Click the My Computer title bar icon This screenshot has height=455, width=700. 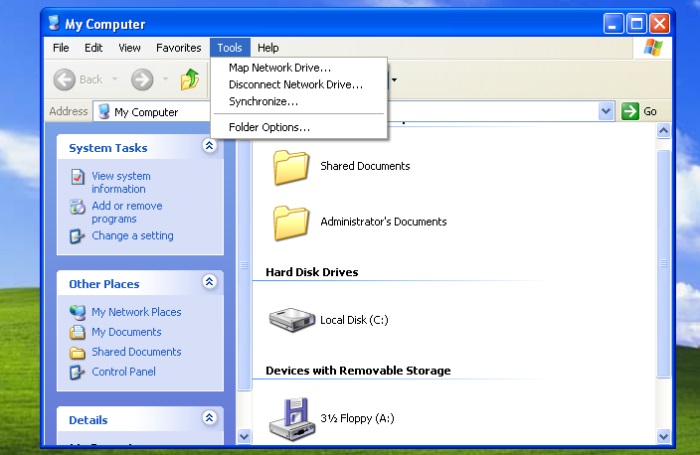click(x=54, y=23)
